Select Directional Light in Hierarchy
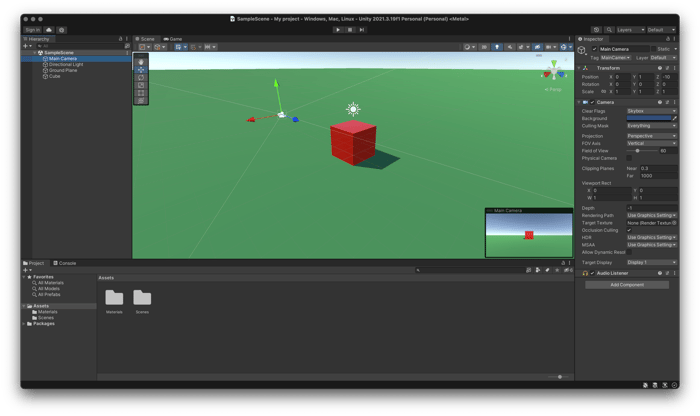 click(x=65, y=64)
